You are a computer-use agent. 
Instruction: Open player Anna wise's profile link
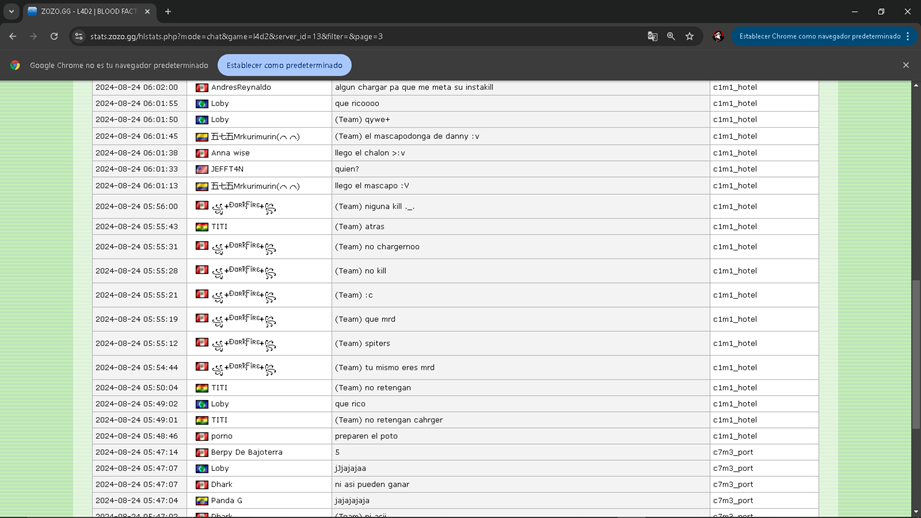point(230,153)
